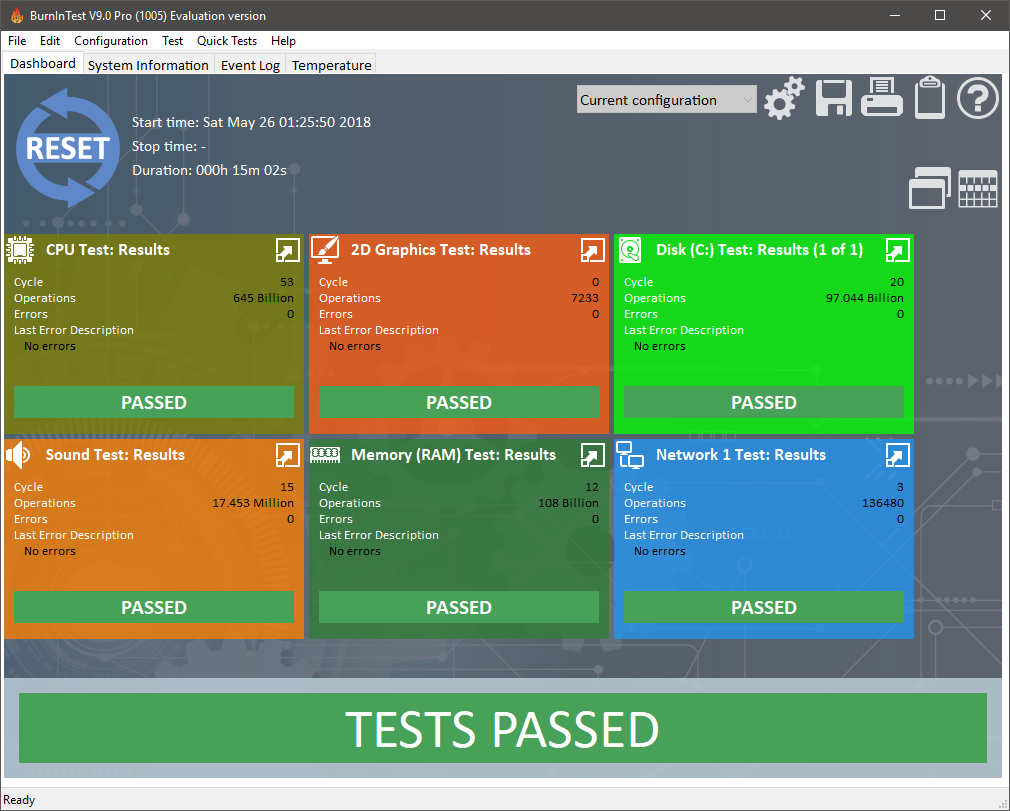Open the Quick Tests menu
Image resolution: width=1010 pixels, height=811 pixels.
[x=227, y=41]
